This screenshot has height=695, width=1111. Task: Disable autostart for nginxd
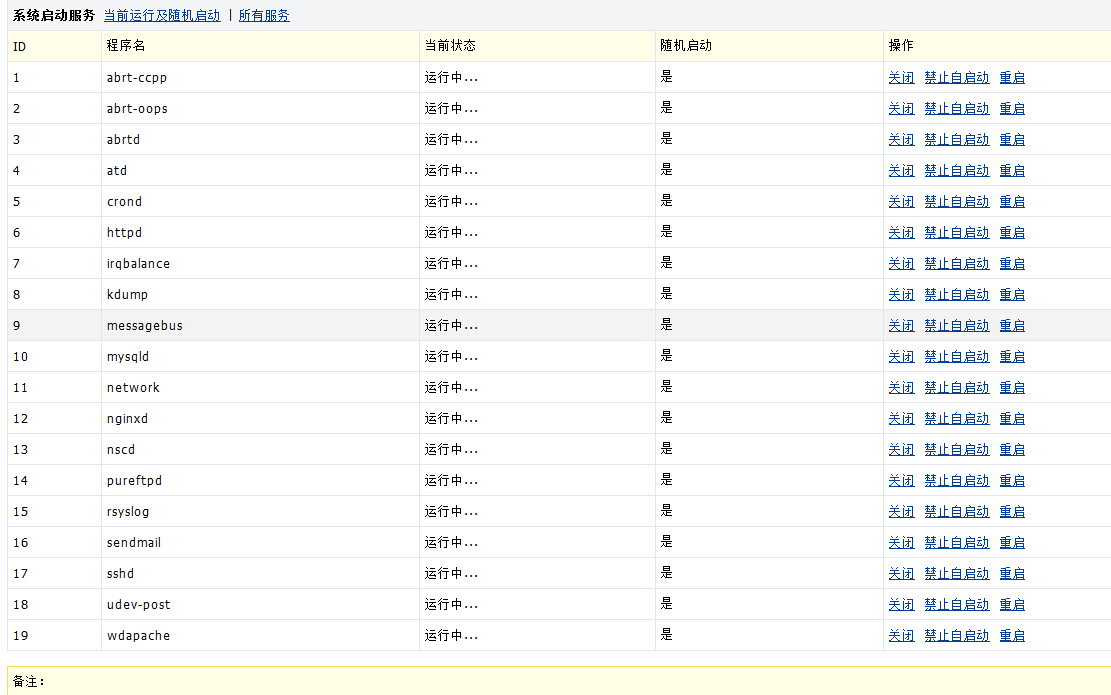click(957, 419)
